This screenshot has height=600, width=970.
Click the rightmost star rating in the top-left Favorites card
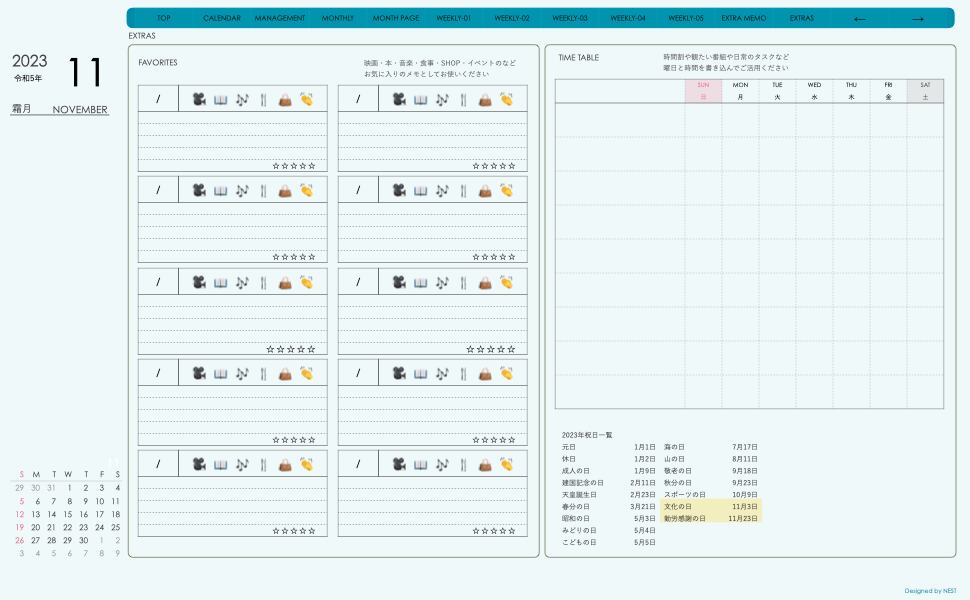(312, 166)
